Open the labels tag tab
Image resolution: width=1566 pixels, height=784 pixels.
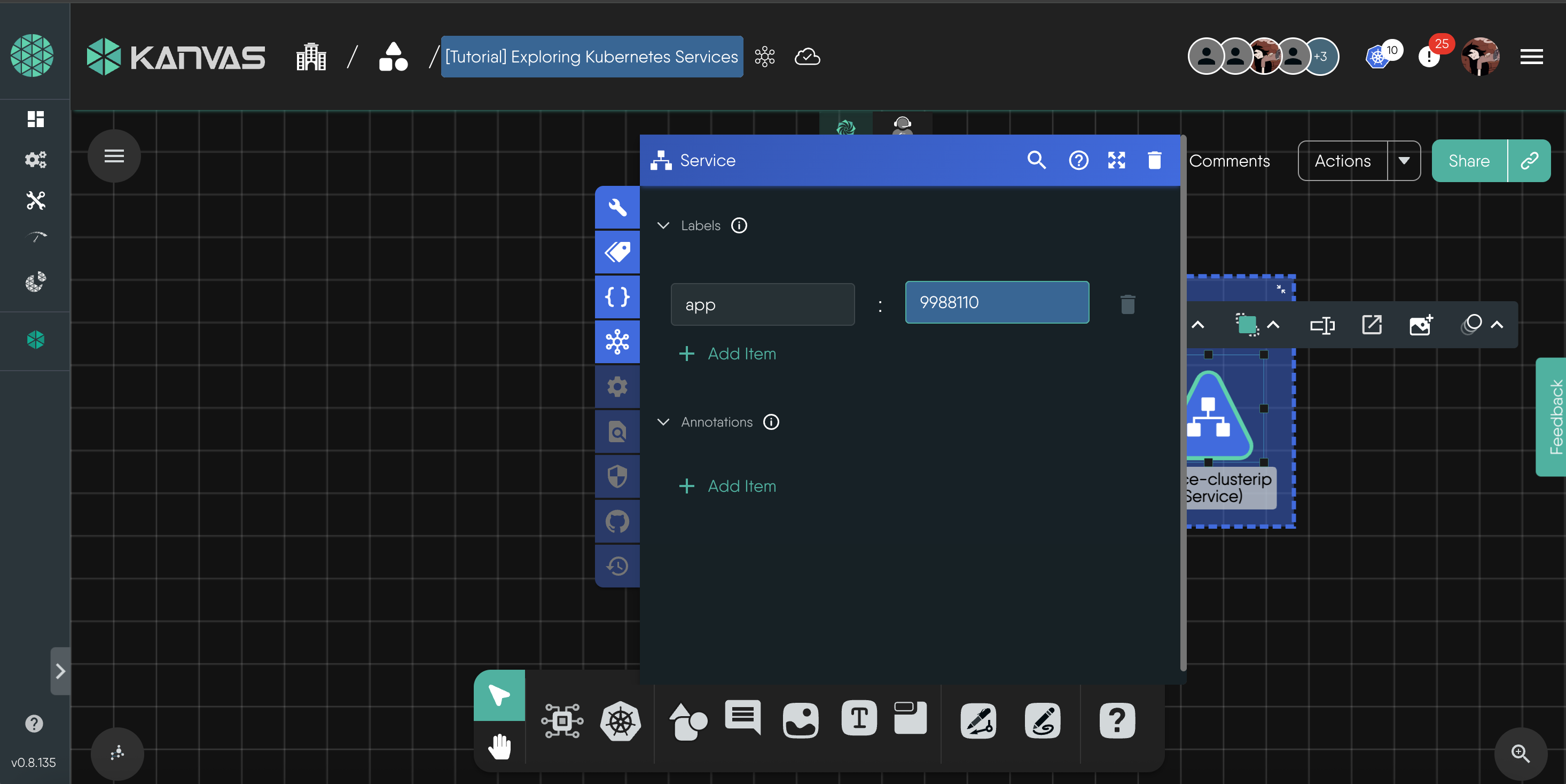point(617,252)
